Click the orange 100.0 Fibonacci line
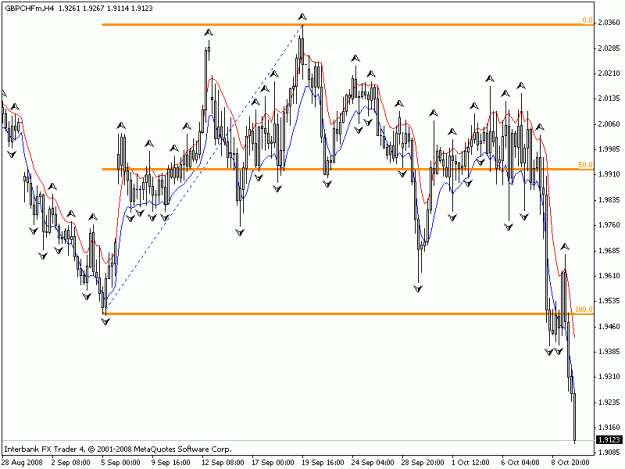This screenshot has width=625, height=469. click(x=348, y=314)
